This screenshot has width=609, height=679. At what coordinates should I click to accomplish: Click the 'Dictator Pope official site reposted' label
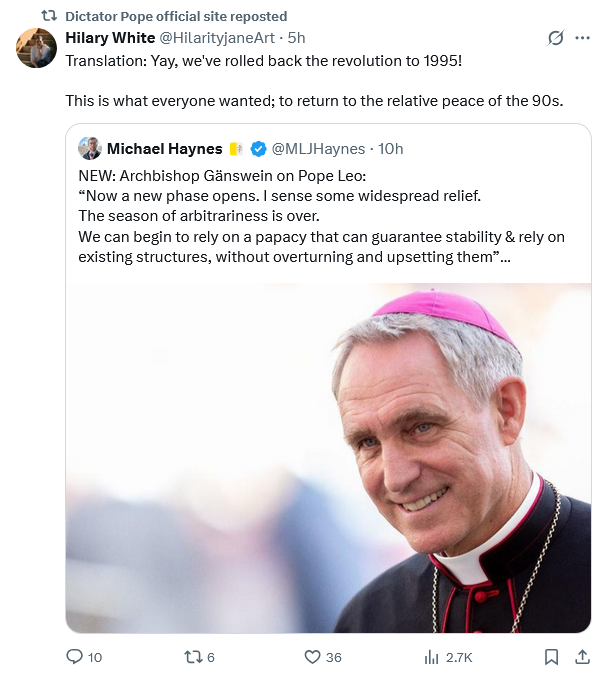click(x=176, y=16)
